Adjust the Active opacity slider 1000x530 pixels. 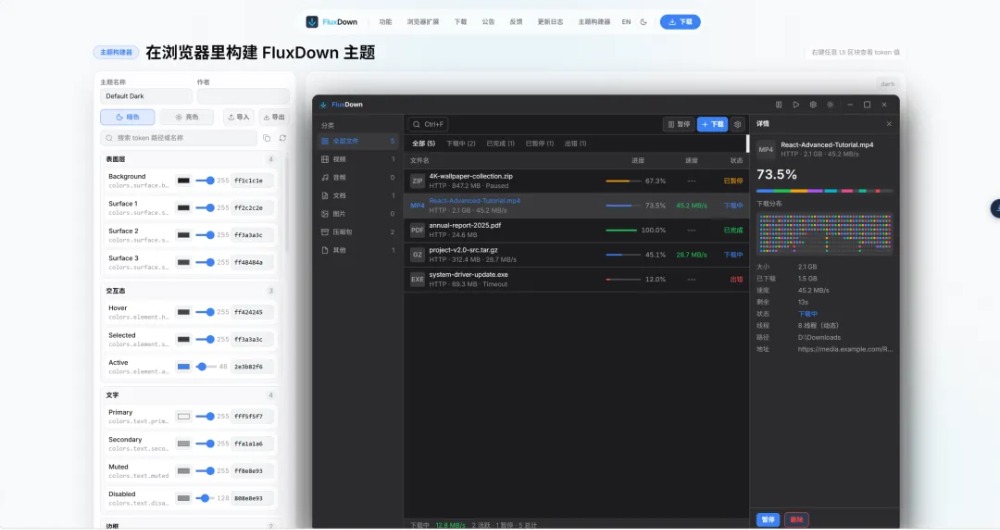pos(202,367)
